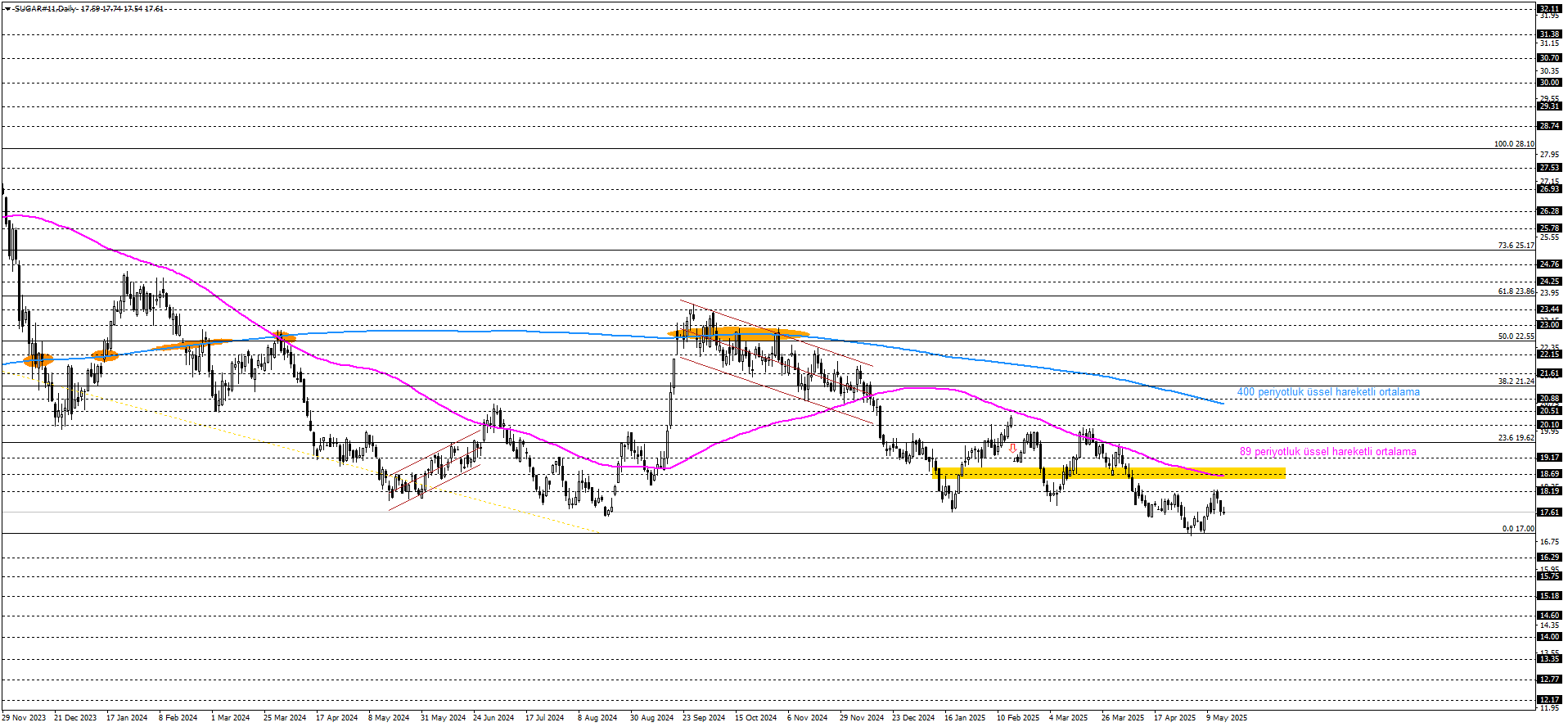Click the 30.00 price level tag
Viewport: 1568px width, 727px height.
click(1549, 83)
